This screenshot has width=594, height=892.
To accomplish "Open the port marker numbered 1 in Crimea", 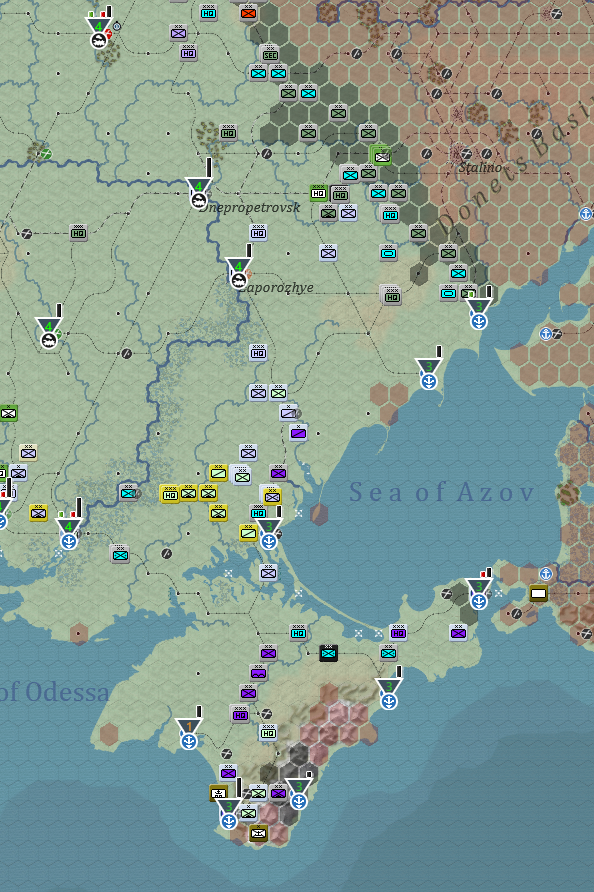I will tap(189, 734).
